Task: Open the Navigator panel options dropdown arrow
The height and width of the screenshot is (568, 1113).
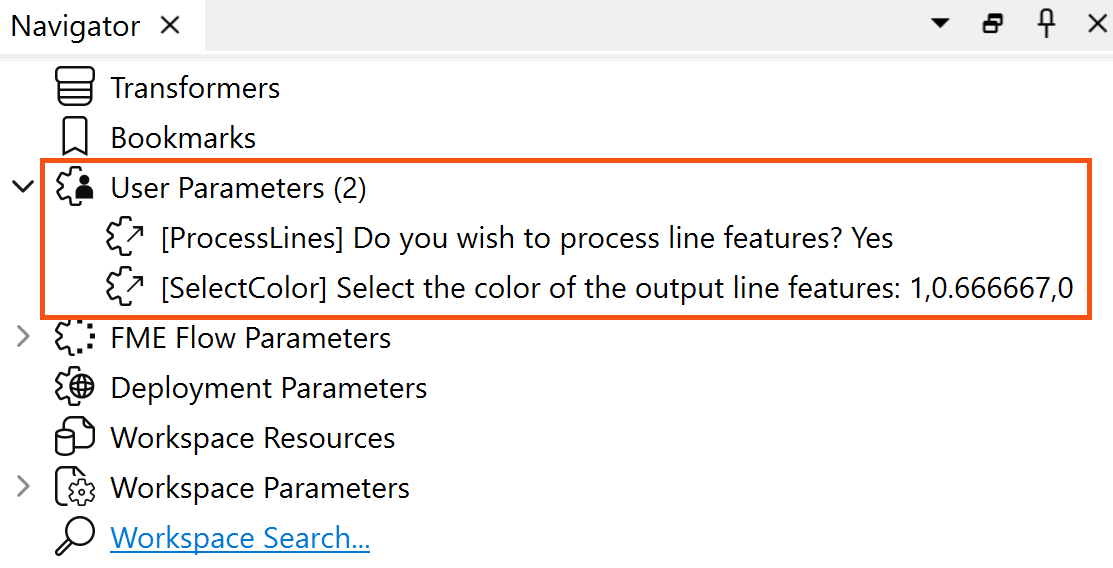Action: (x=940, y=24)
